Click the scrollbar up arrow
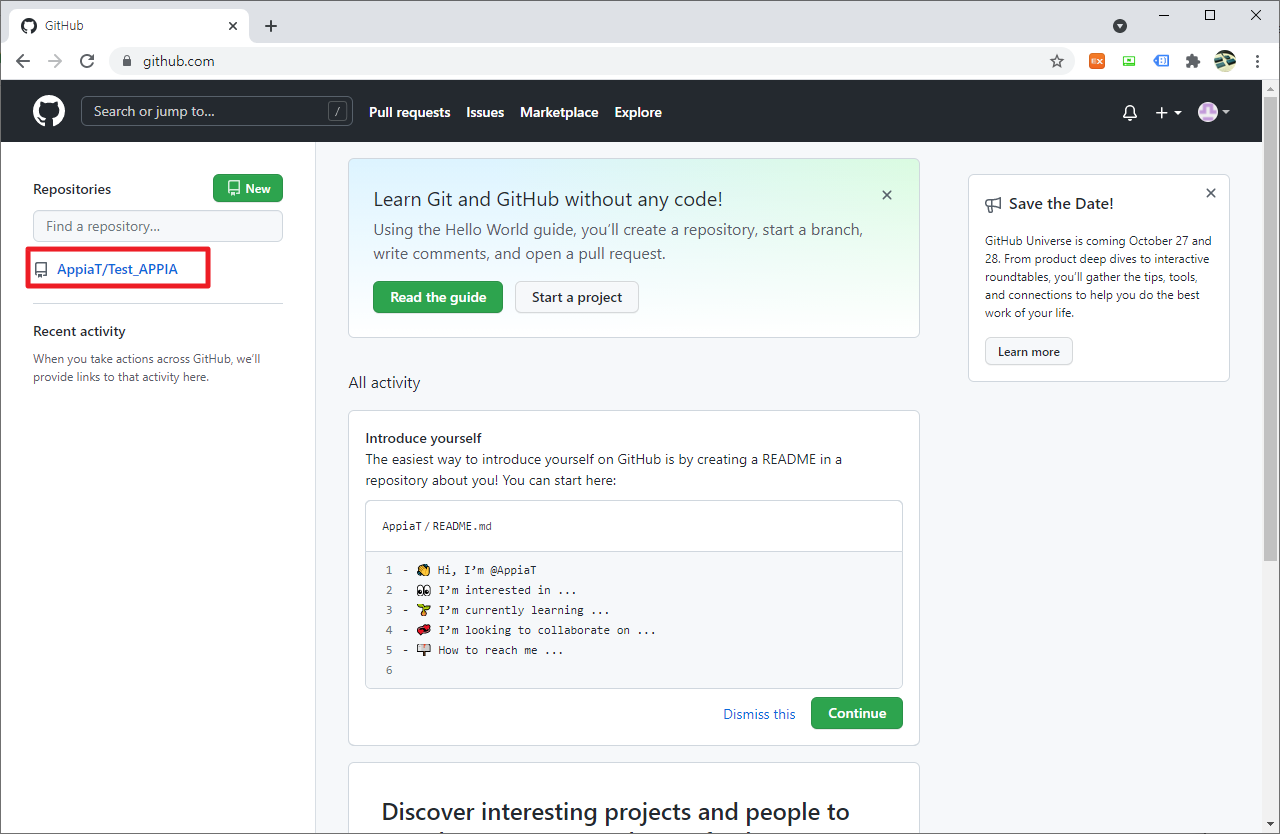1280x834 pixels. [x=1271, y=88]
